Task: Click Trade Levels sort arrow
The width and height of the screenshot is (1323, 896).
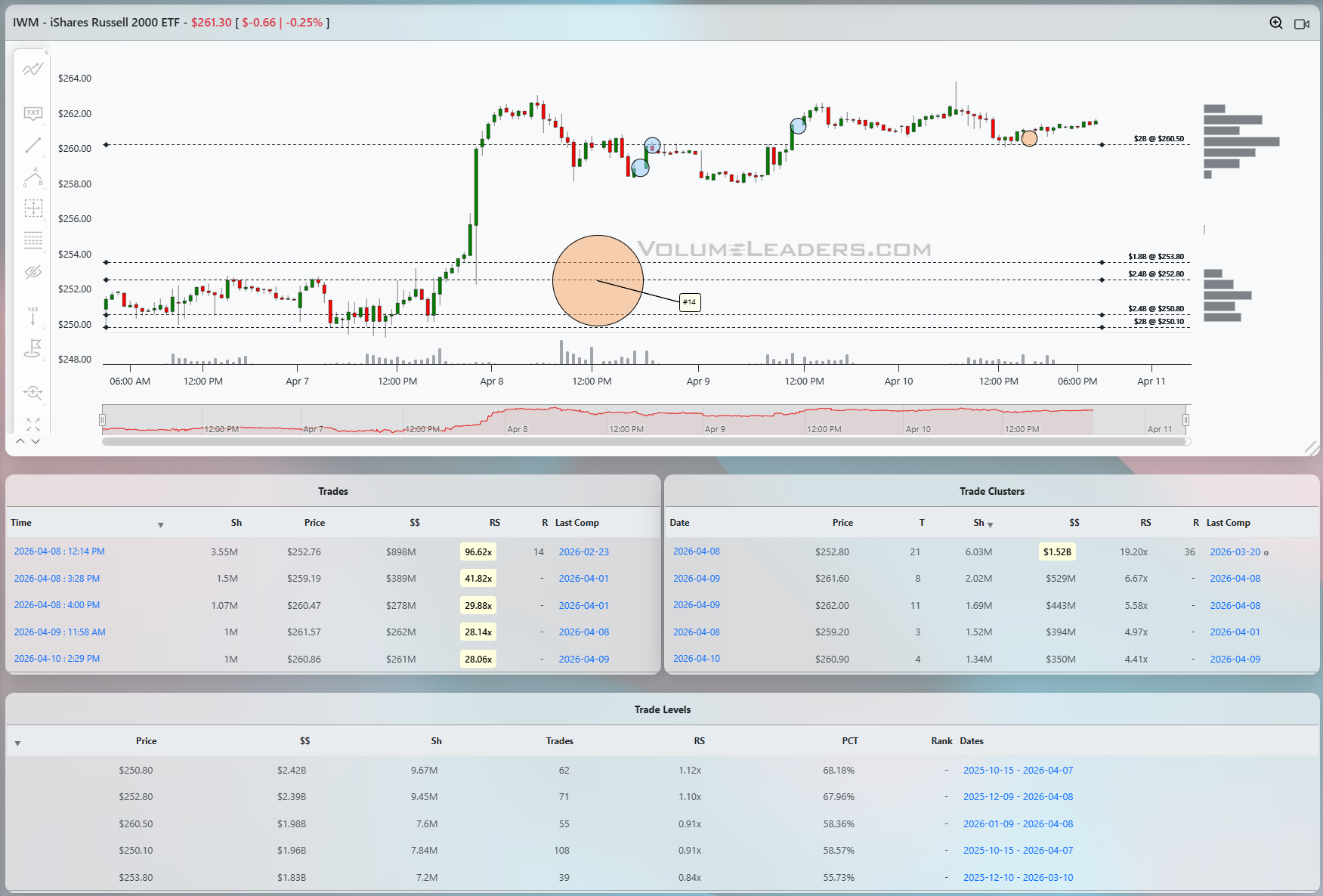Action: pyautogui.click(x=17, y=743)
